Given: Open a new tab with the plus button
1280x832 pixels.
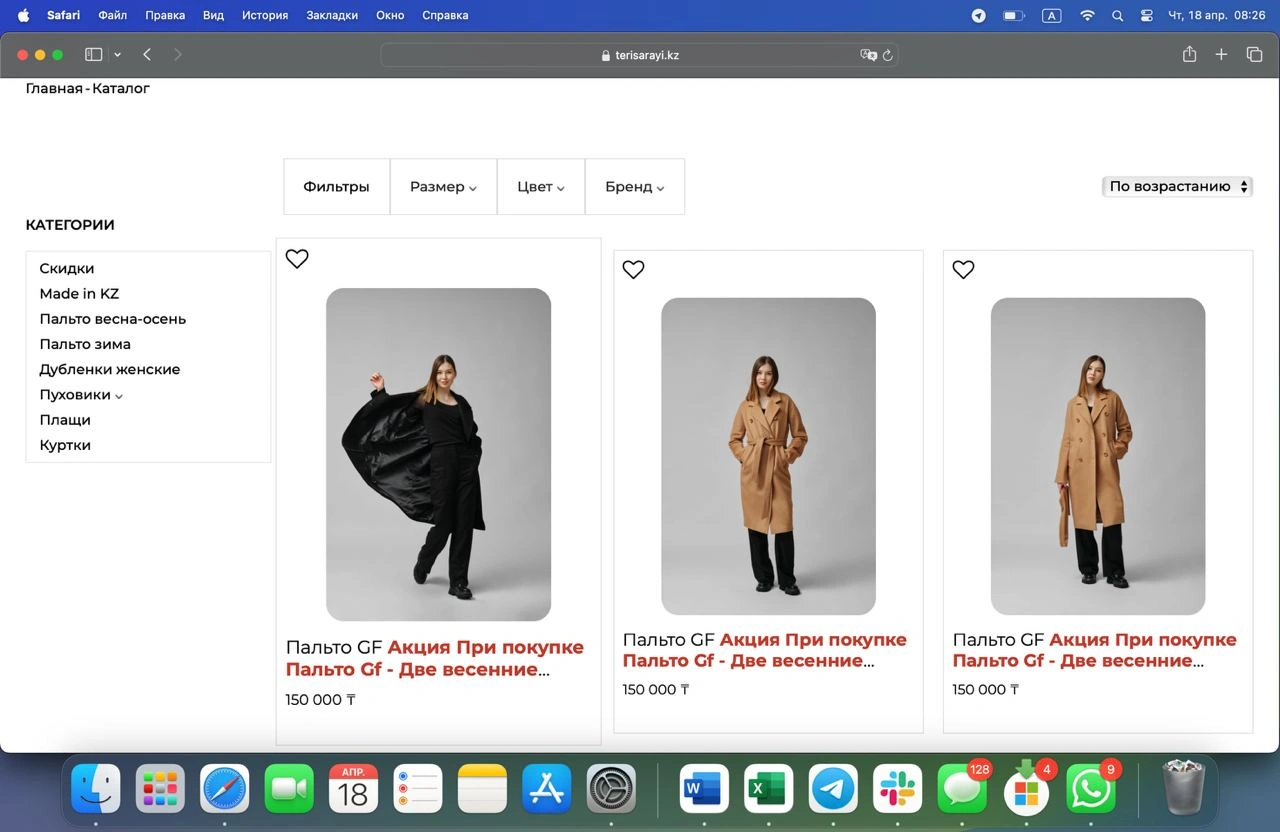Looking at the screenshot, I should tap(1221, 55).
